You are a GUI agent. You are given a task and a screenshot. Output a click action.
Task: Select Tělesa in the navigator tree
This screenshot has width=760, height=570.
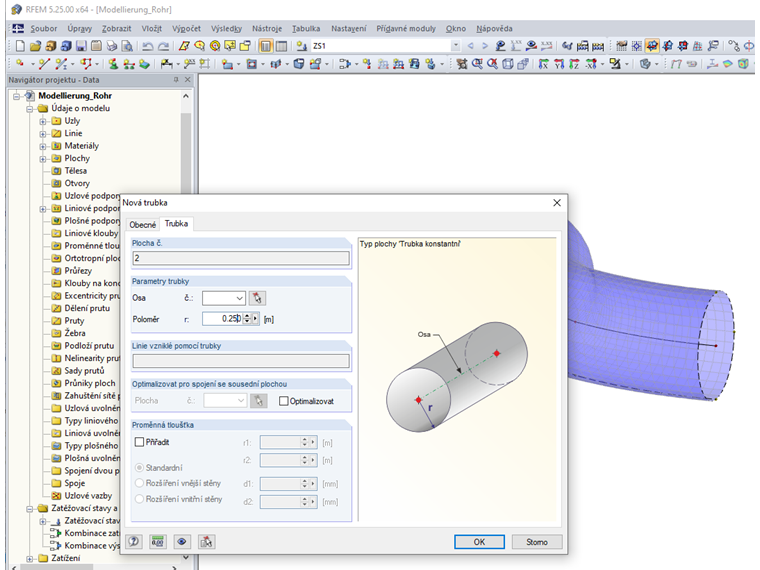[76, 171]
